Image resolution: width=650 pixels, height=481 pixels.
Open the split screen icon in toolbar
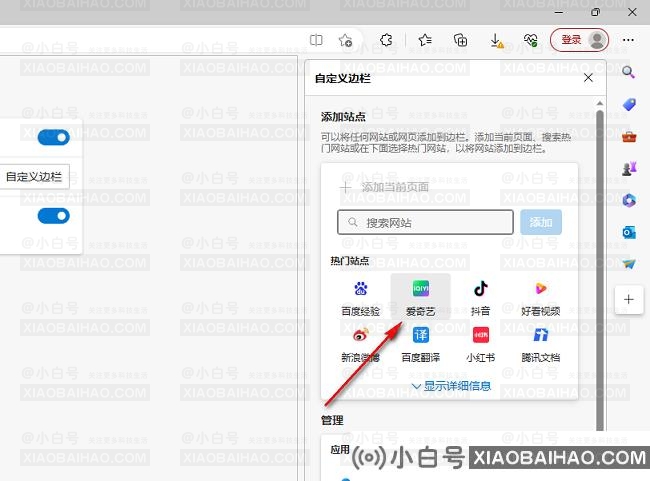(x=316, y=40)
